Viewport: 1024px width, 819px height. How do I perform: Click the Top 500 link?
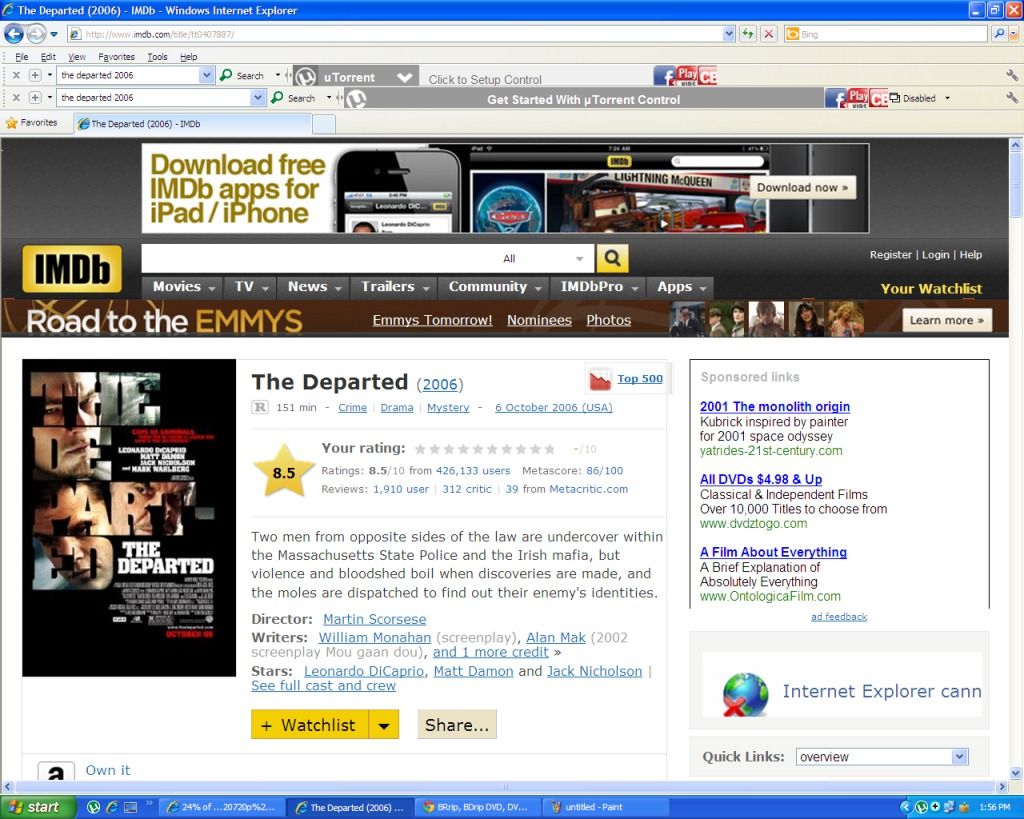tap(640, 379)
